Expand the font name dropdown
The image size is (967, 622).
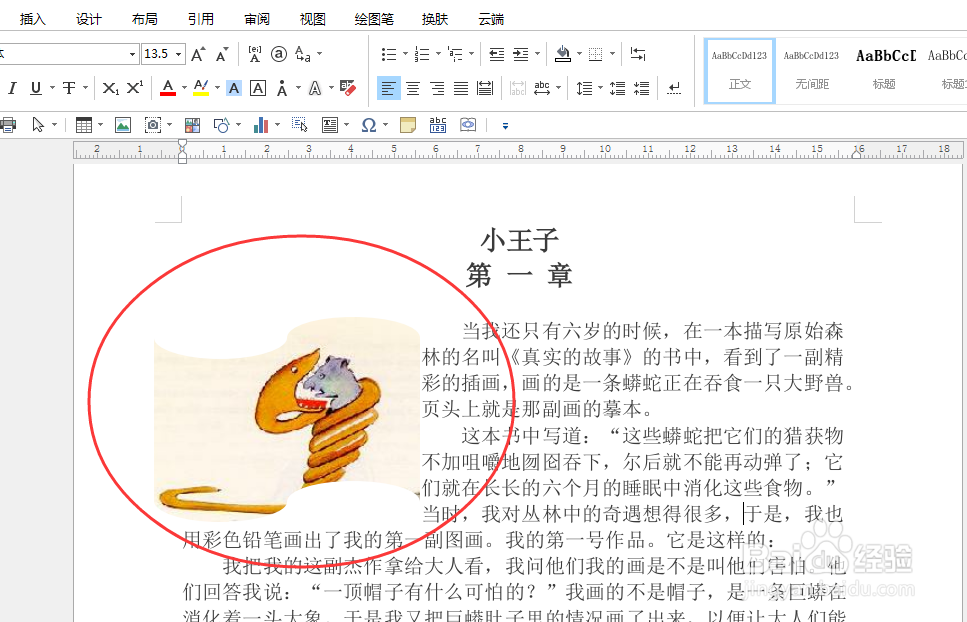coord(132,54)
